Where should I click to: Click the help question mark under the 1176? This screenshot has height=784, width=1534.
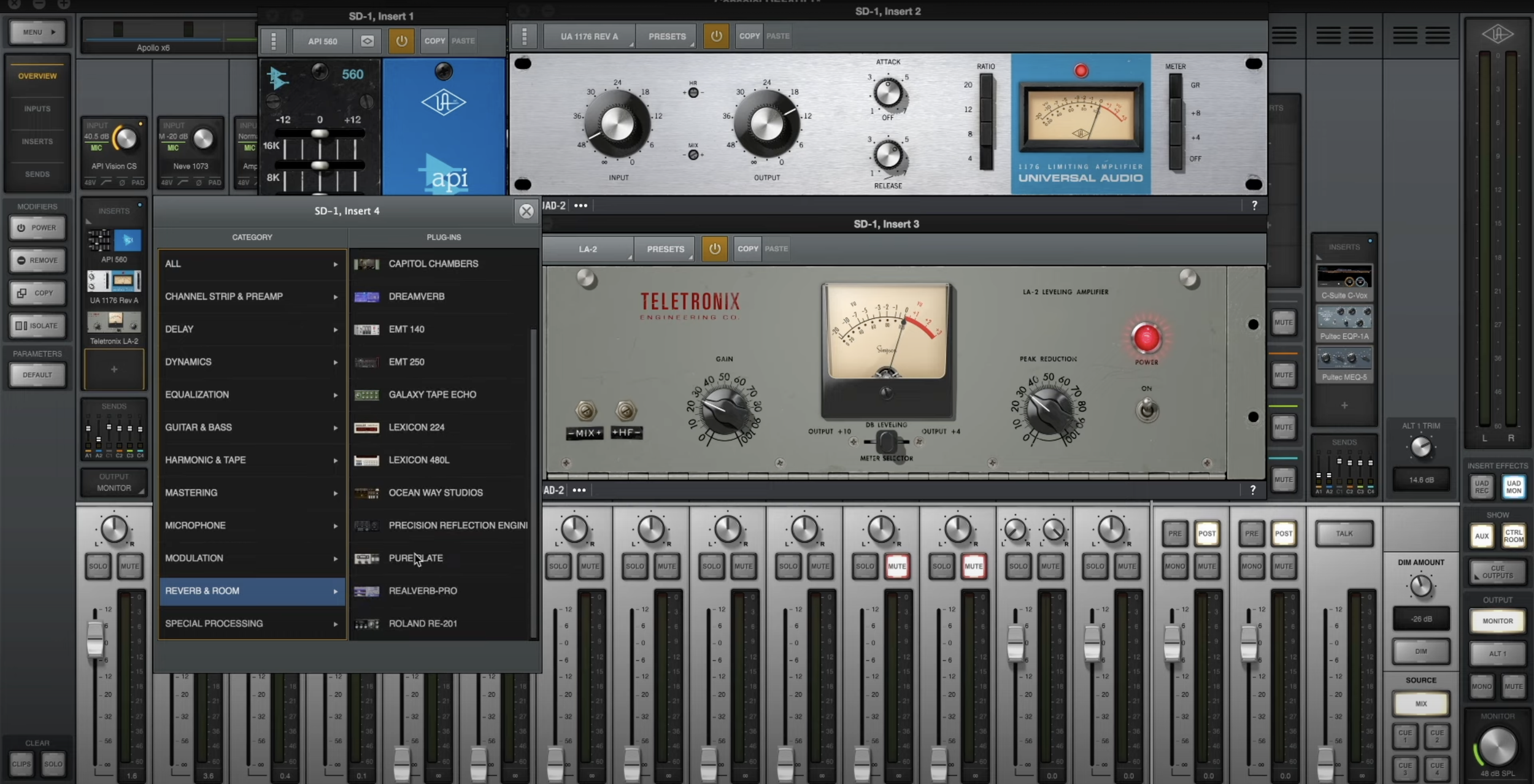1254,206
